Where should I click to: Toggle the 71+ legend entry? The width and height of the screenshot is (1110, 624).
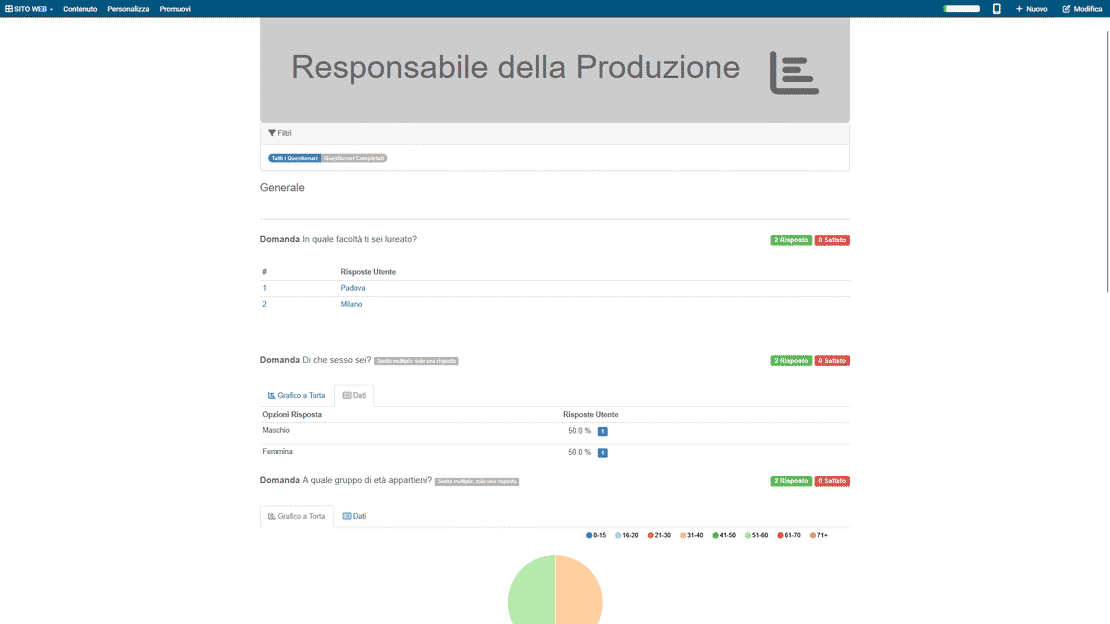(819, 535)
